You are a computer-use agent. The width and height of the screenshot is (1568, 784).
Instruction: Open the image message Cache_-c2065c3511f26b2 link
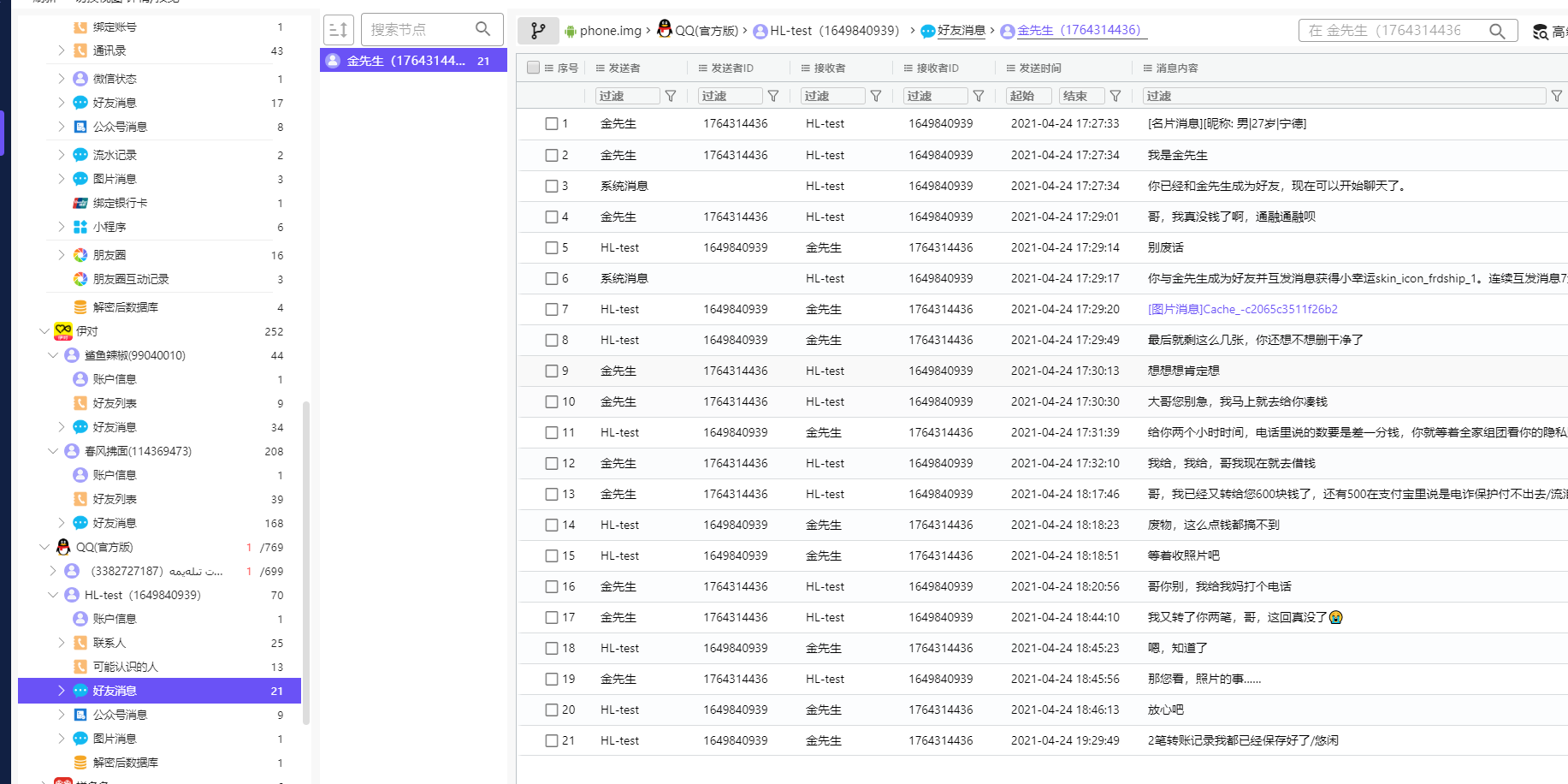[x=1242, y=309]
